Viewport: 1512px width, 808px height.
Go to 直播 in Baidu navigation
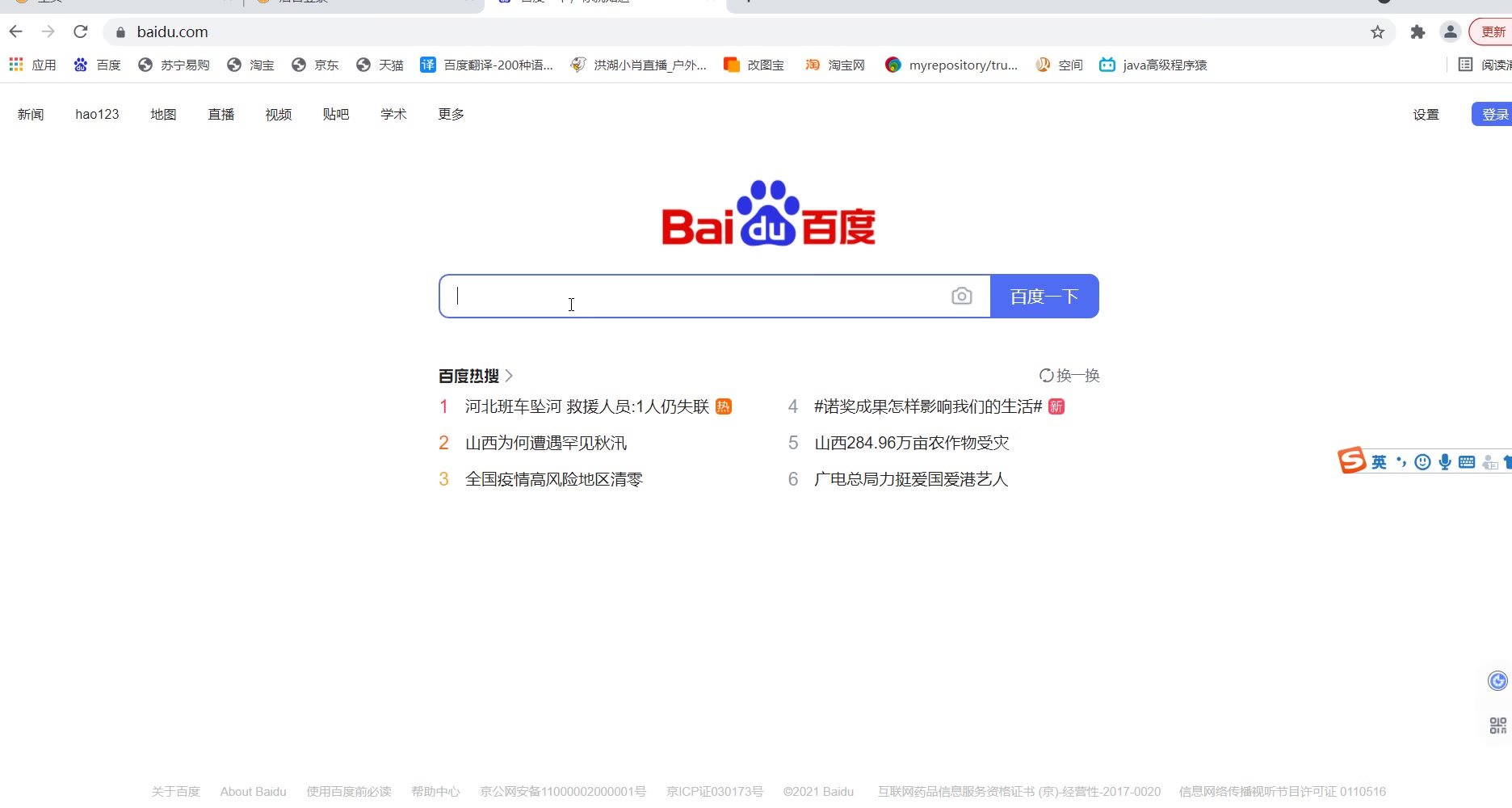(221, 115)
